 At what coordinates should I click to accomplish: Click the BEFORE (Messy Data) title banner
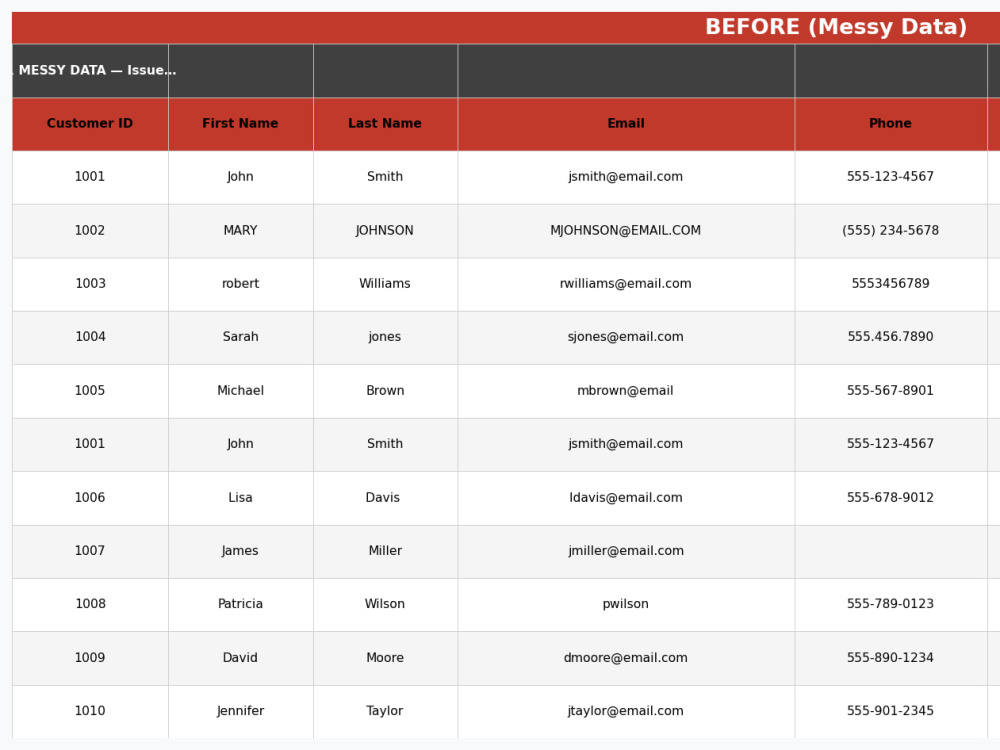[x=506, y=27]
